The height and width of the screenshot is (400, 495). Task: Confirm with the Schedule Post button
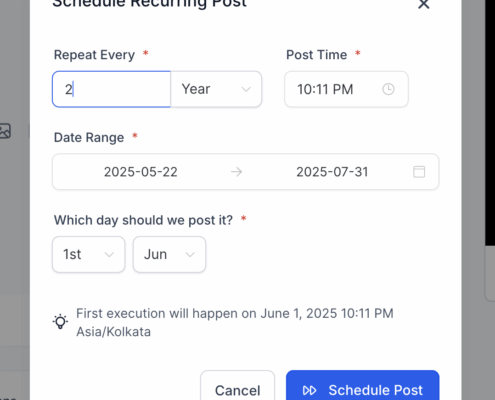pyautogui.click(x=363, y=386)
